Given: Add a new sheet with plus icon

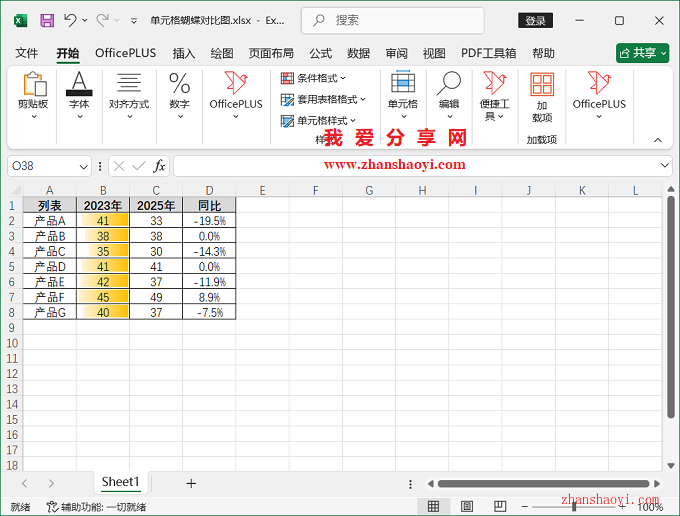Looking at the screenshot, I should coord(191,483).
